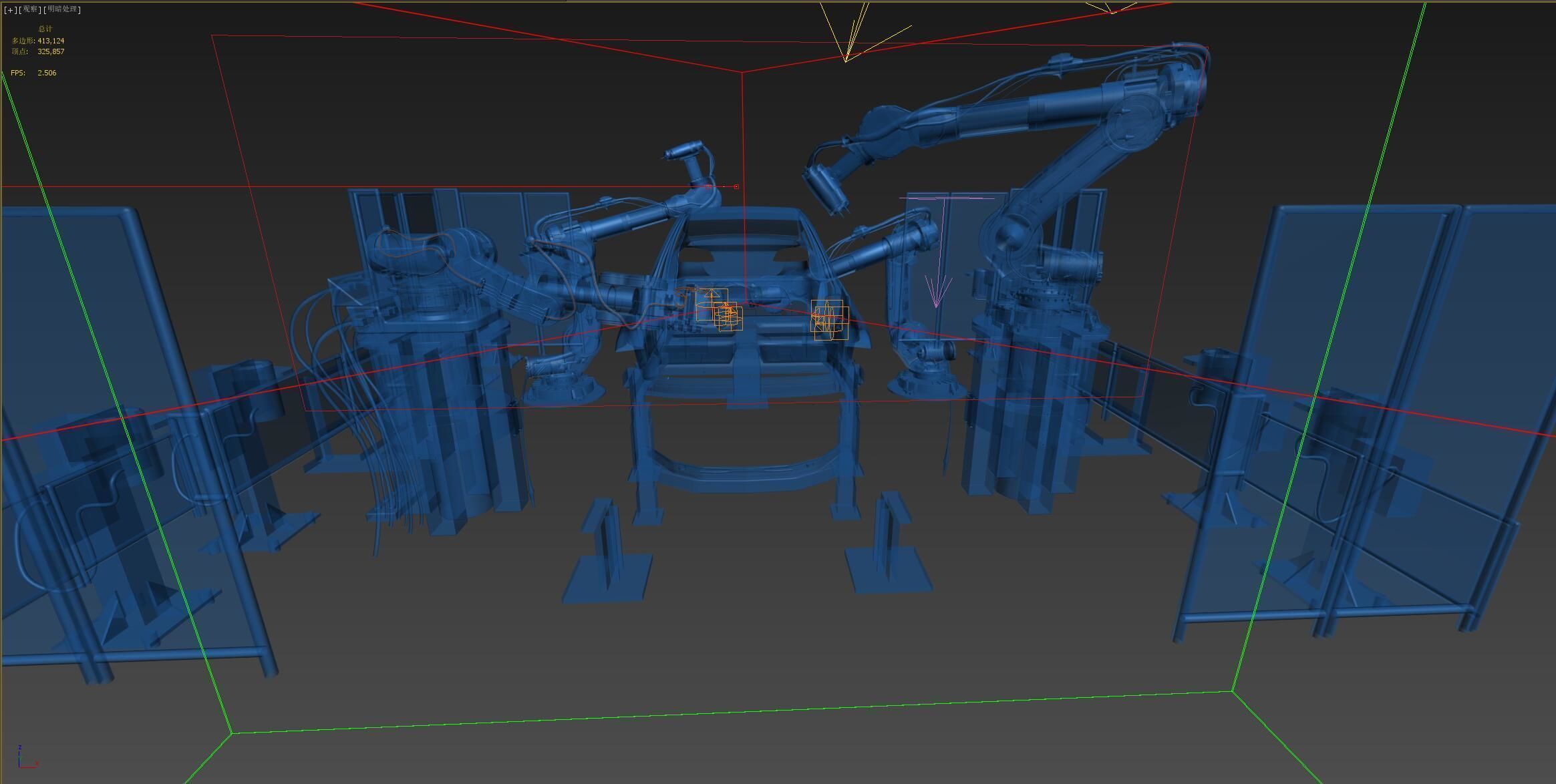This screenshot has width=1556, height=784.
Task: Click the green bounding box lower-right corner
Action: click(1231, 692)
